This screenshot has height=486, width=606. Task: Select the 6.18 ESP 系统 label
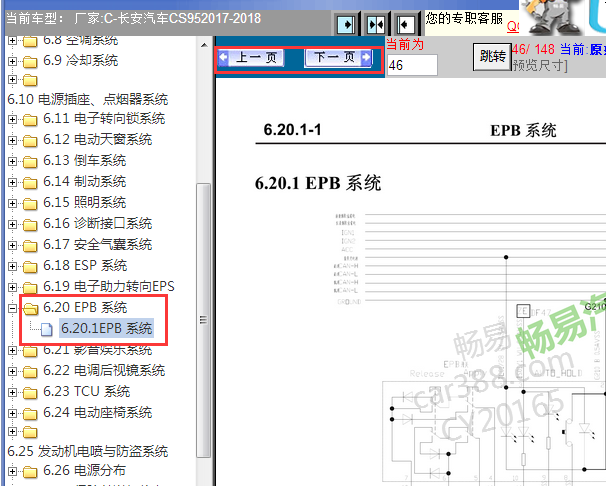pyautogui.click(x=85, y=265)
